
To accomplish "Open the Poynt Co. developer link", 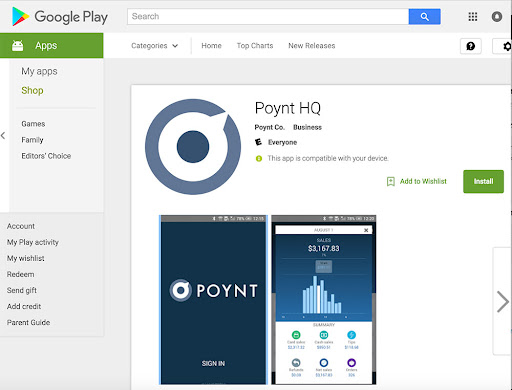I will [269, 127].
